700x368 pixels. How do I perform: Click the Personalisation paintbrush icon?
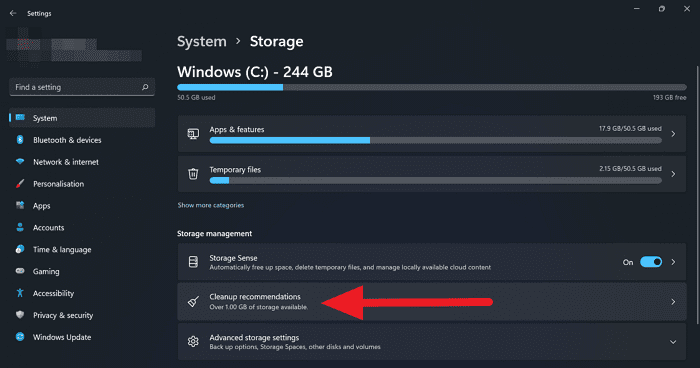coord(20,184)
